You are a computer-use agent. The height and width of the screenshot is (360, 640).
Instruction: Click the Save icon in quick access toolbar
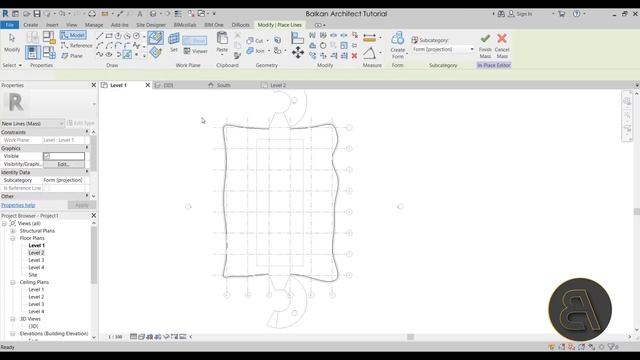[37, 14]
